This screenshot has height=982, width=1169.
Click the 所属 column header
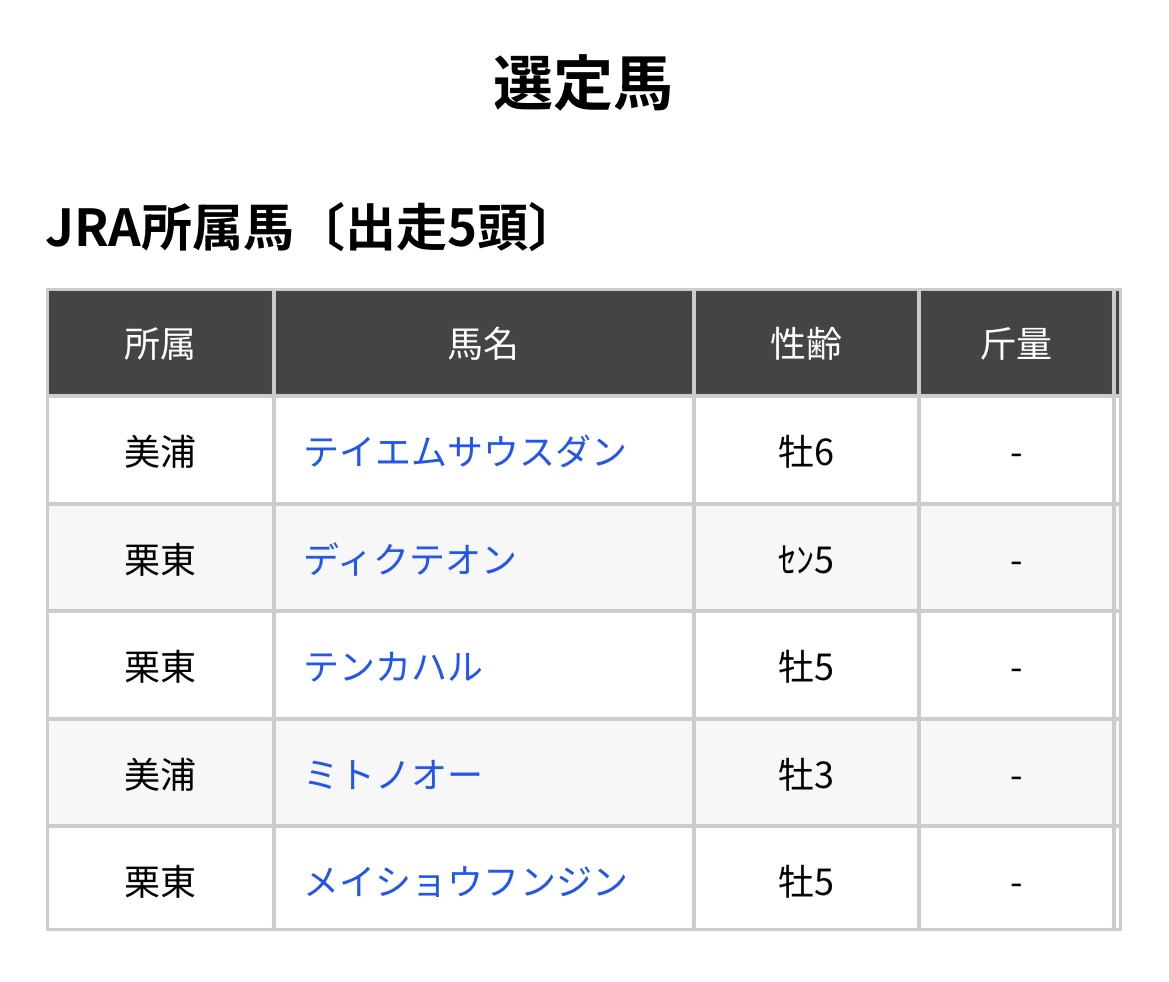pos(160,344)
